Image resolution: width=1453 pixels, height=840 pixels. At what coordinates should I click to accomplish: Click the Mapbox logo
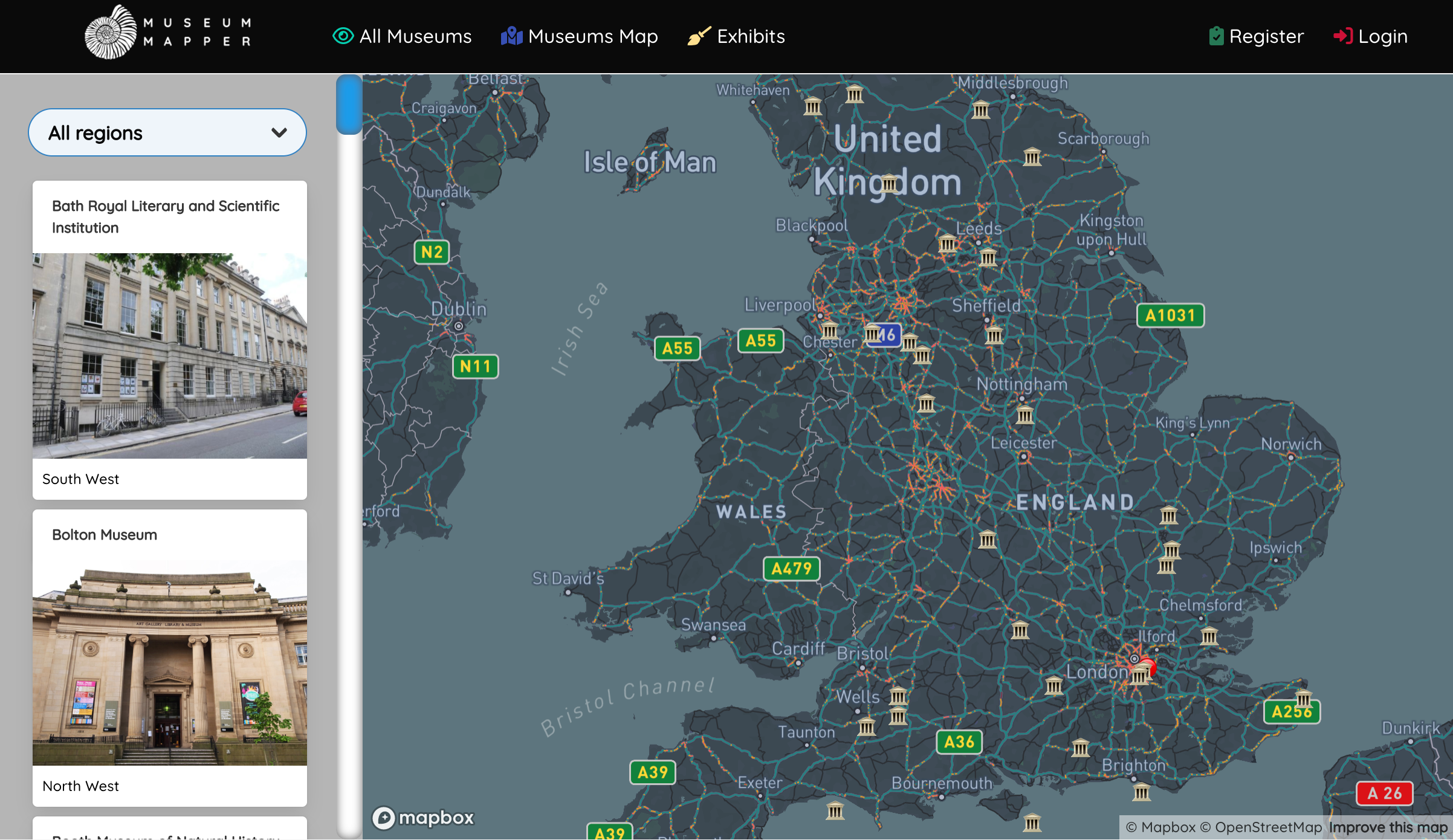click(x=423, y=818)
